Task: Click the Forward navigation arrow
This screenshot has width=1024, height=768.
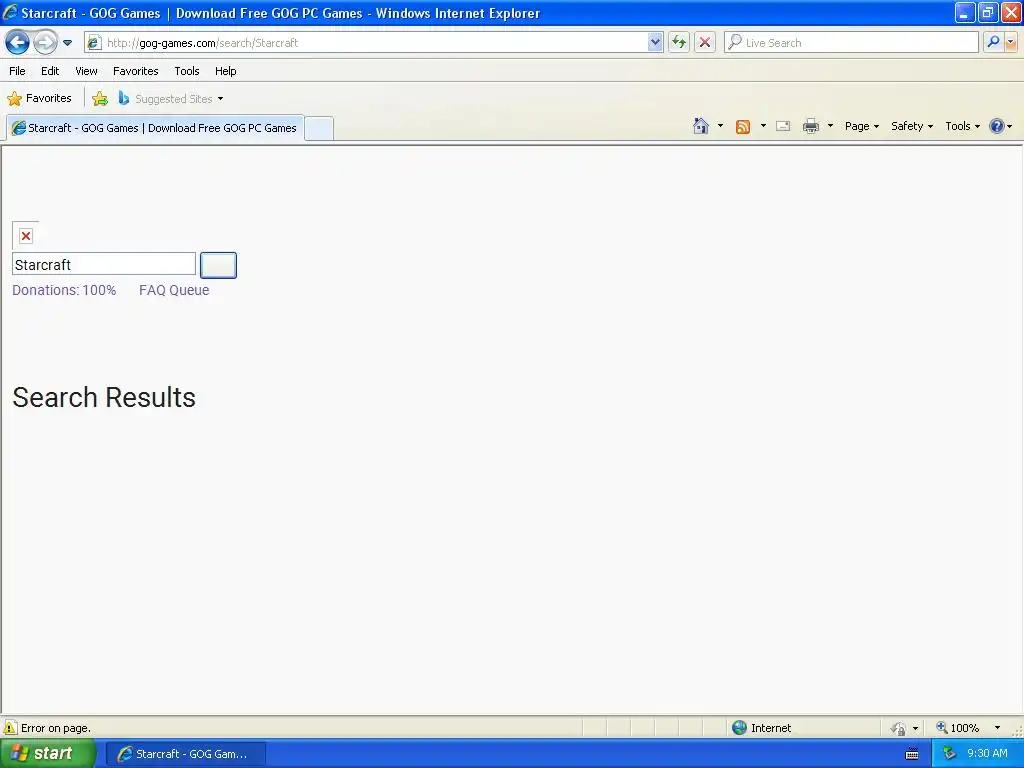Action: click(x=45, y=42)
